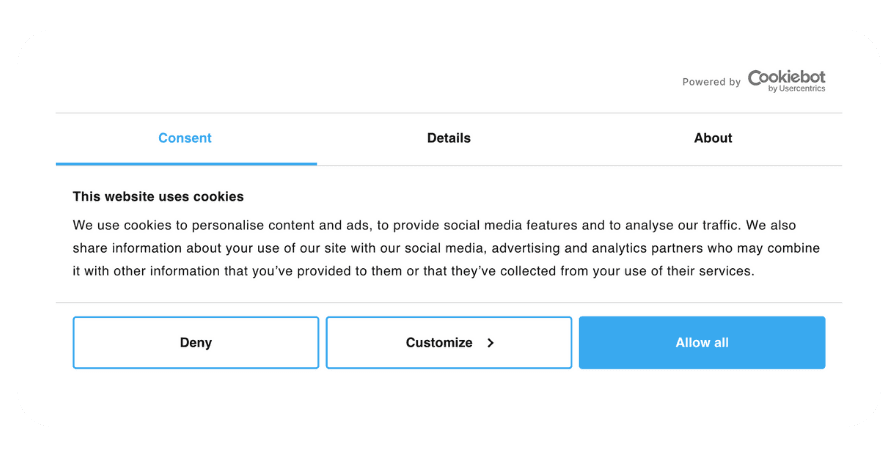Click the 'by Usercentrics' text under the logo

(797, 89)
